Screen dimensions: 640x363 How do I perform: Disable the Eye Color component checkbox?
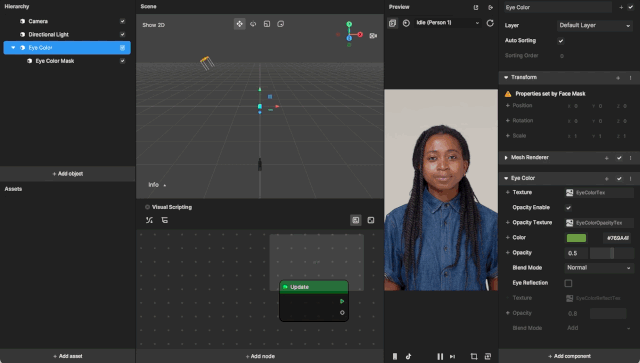(x=619, y=178)
